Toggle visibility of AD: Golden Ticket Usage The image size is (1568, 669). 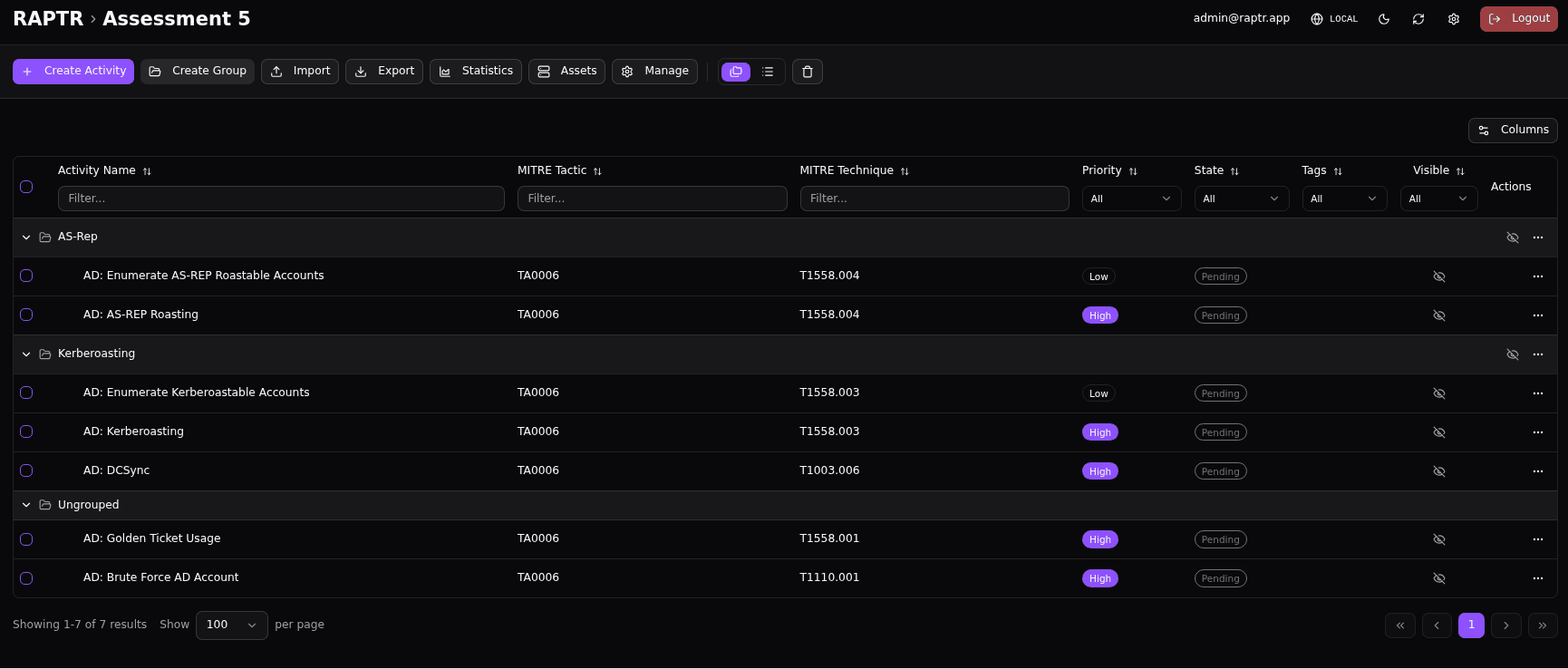(x=1438, y=539)
